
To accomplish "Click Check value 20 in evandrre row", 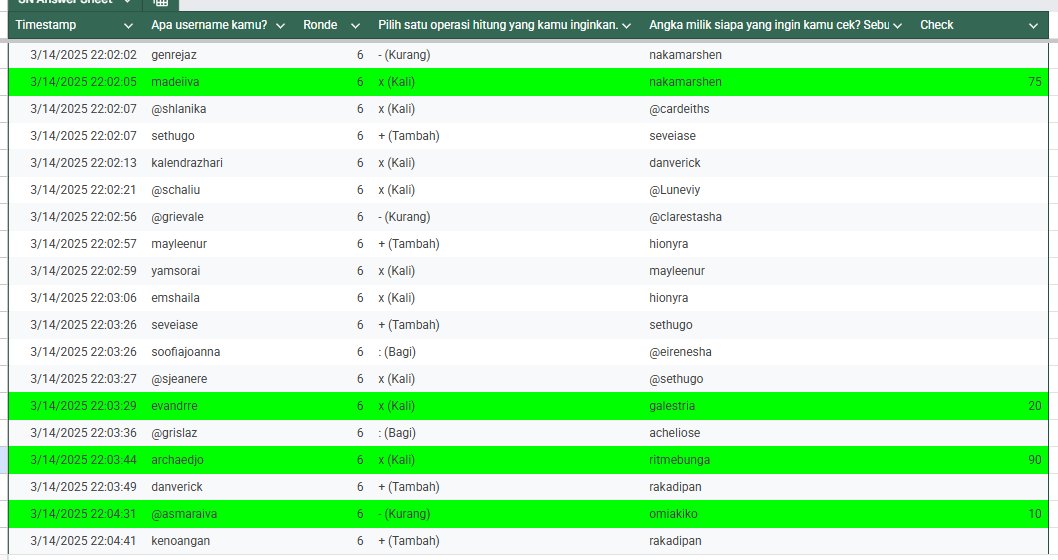I will point(1034,405).
